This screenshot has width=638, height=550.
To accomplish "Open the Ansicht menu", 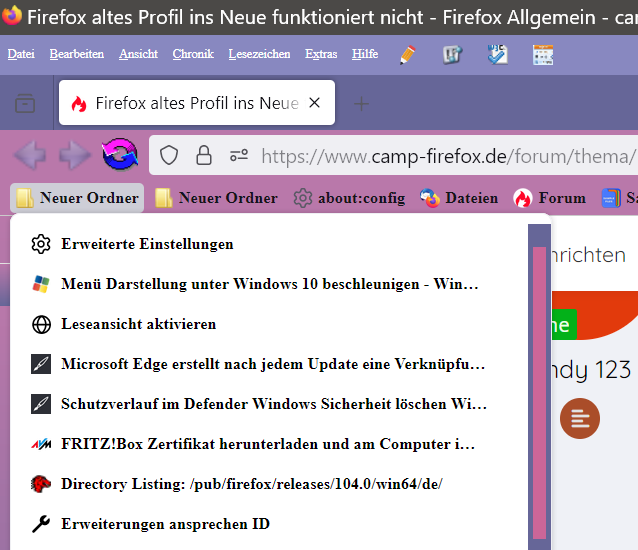I will (x=138, y=54).
